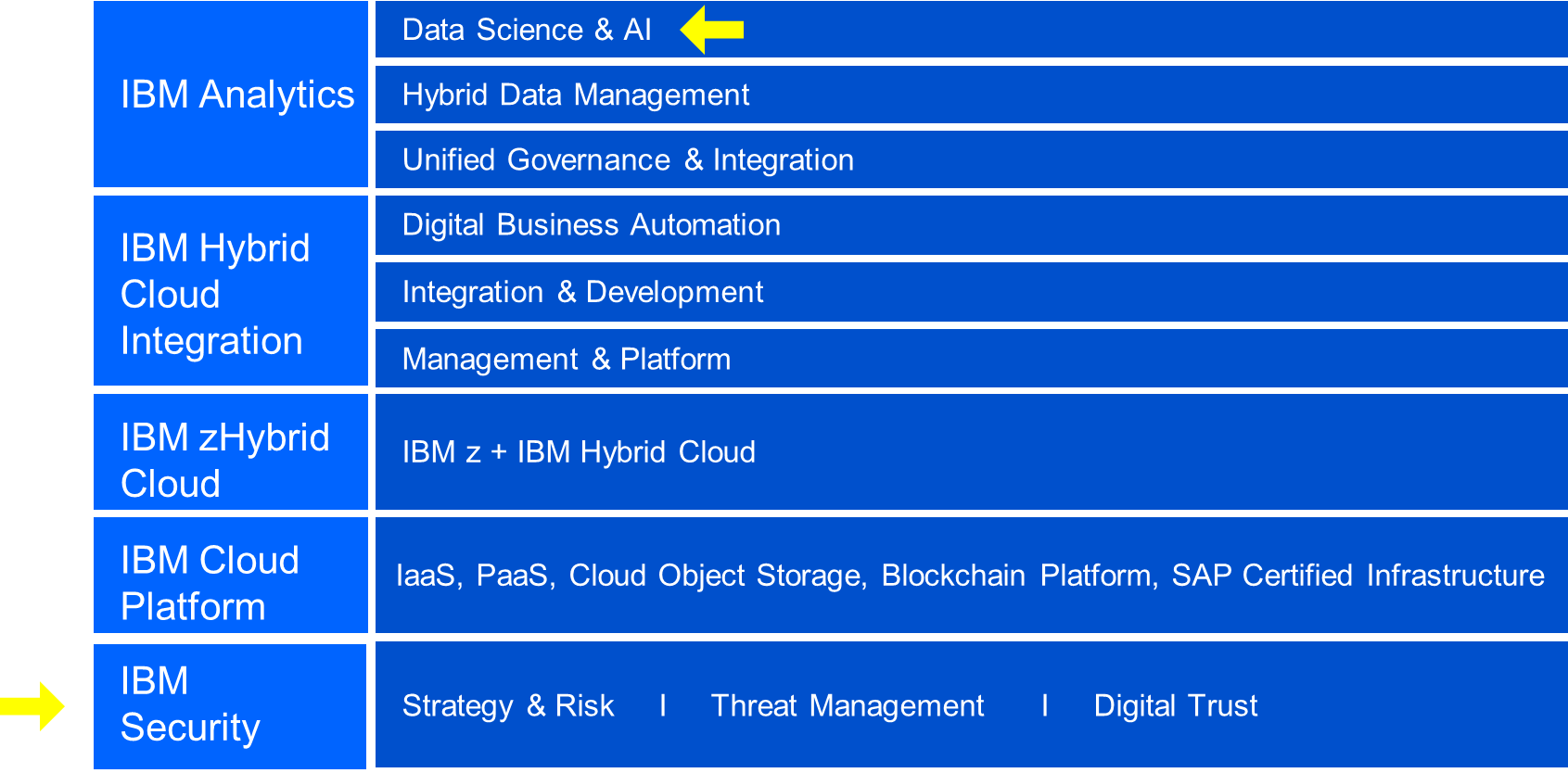
Task: Select the Hybrid Data Management row
Action: click(x=971, y=95)
